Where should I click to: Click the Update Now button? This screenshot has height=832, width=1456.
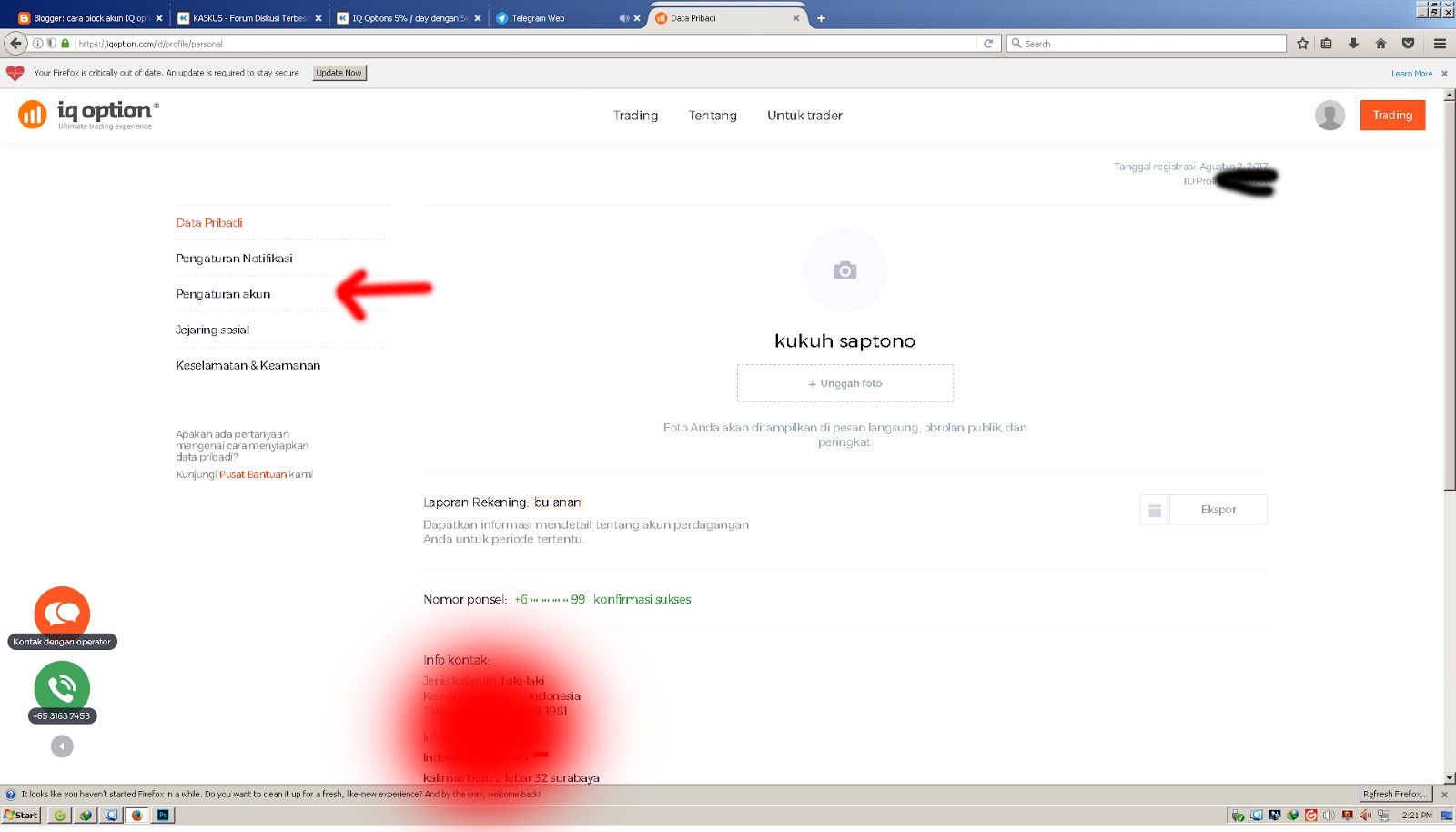pos(339,73)
